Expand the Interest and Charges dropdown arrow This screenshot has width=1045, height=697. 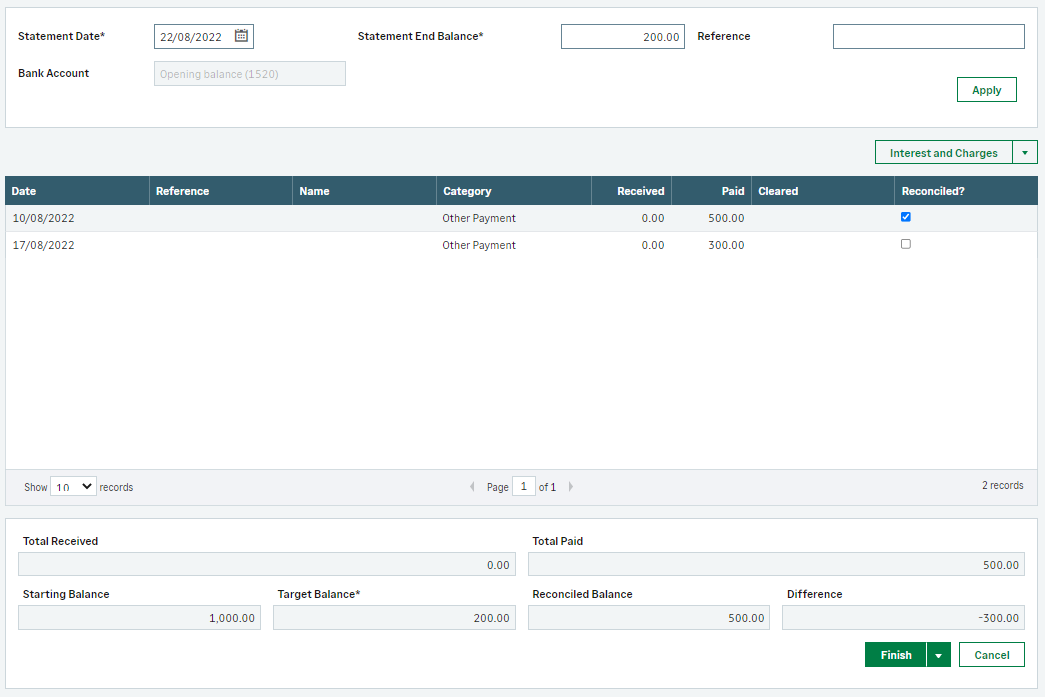(1024, 153)
